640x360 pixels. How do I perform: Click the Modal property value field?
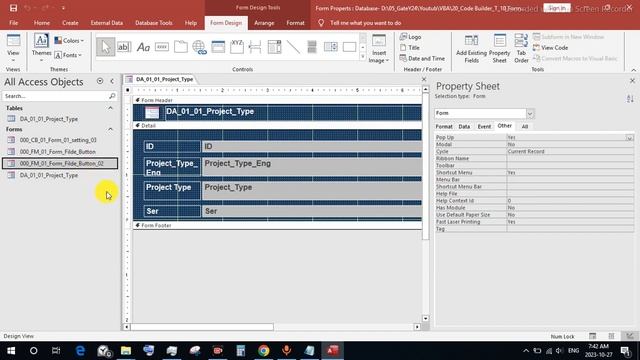[x=570, y=144]
